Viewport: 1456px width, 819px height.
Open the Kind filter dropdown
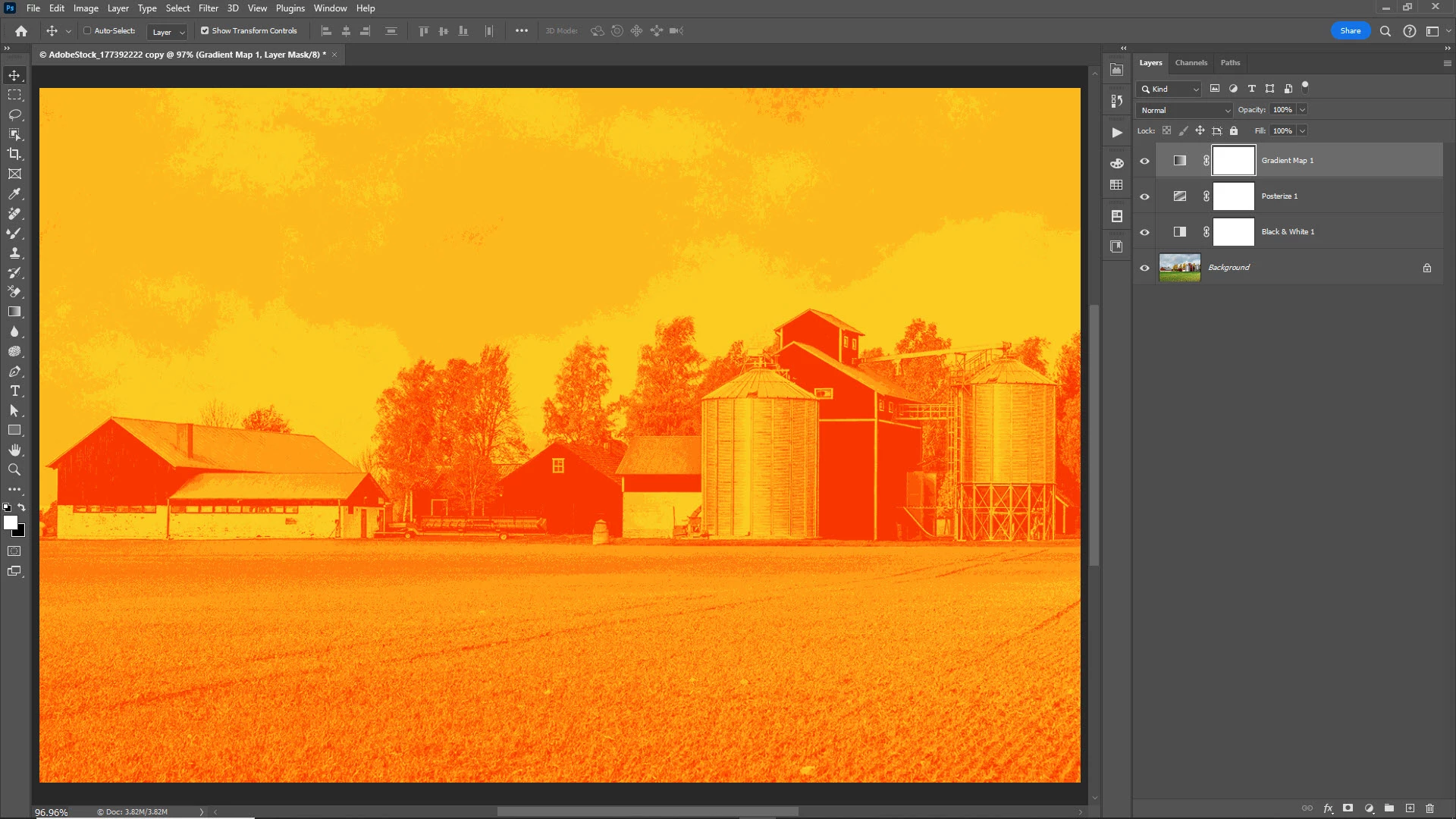(1170, 89)
